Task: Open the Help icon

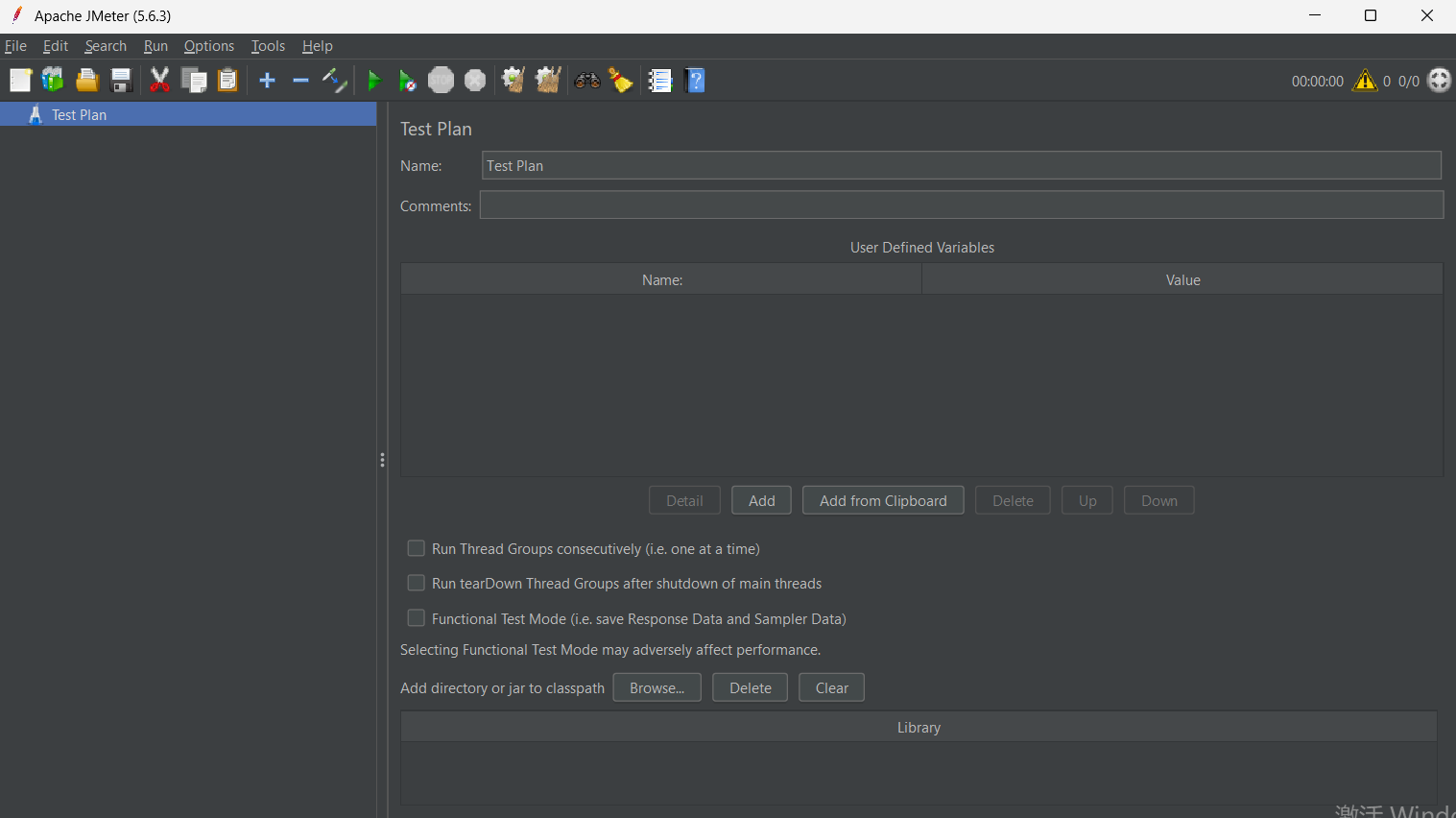Action: 696,81
